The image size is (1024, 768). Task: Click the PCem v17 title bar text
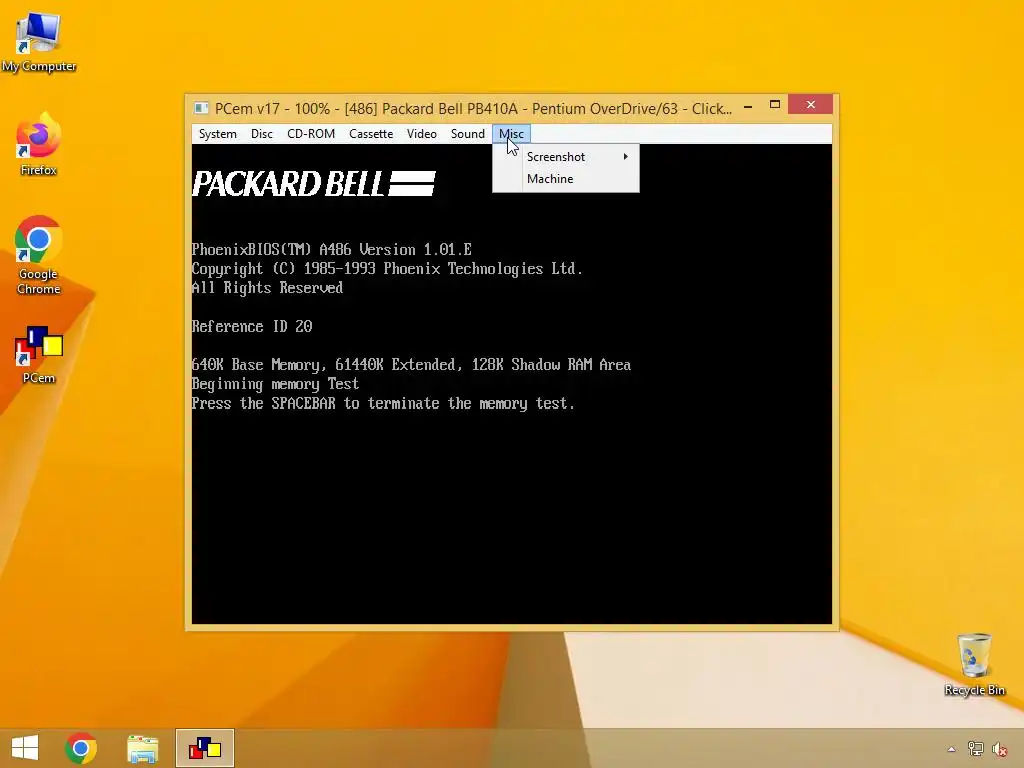(473, 108)
